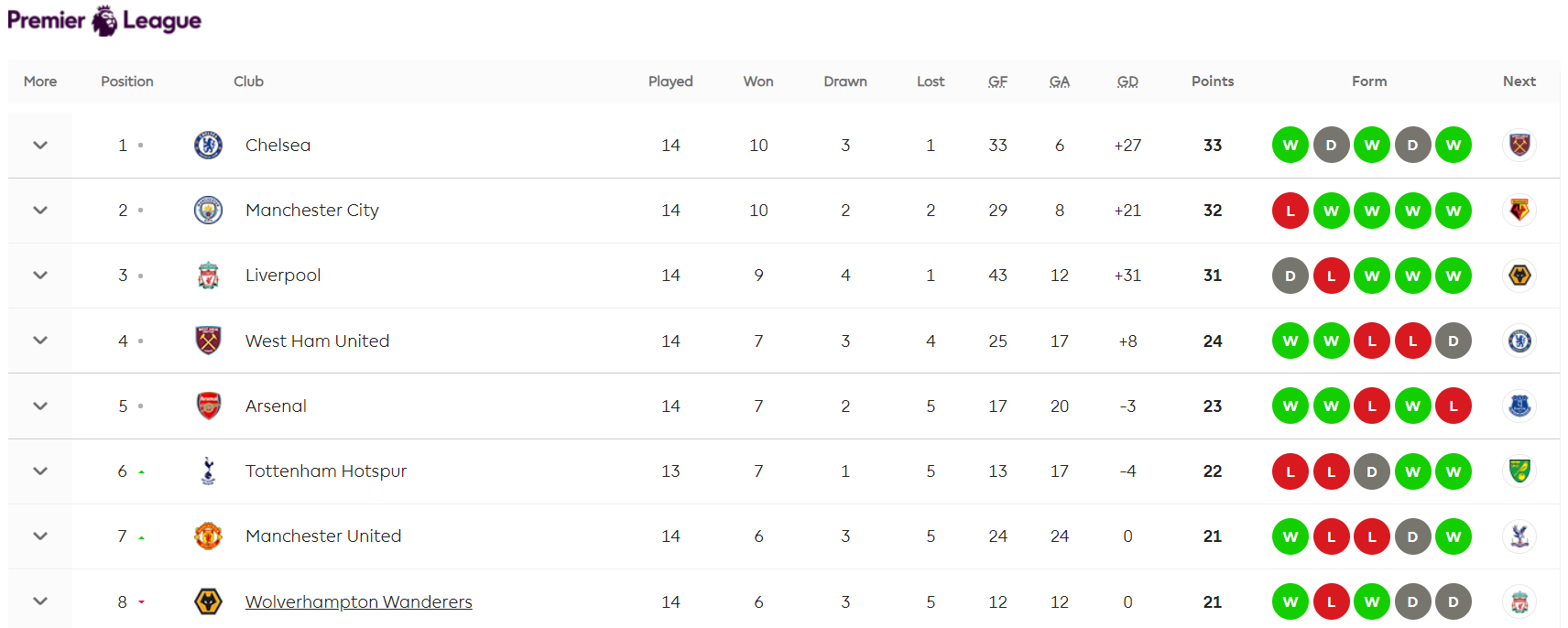
Task: Click Arsenal's most recent loss form circle
Action: [x=1454, y=406]
